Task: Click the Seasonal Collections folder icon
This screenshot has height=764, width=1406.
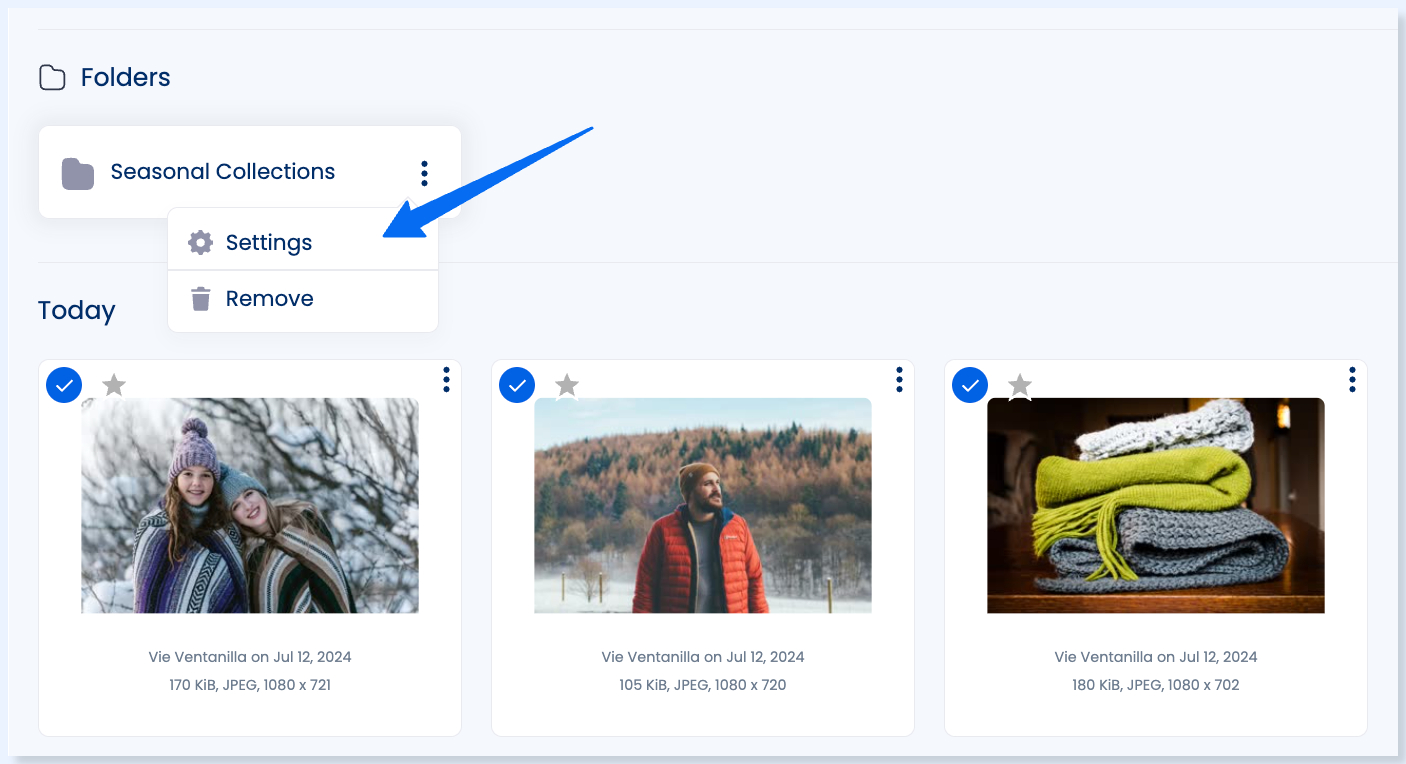Action: click(78, 174)
